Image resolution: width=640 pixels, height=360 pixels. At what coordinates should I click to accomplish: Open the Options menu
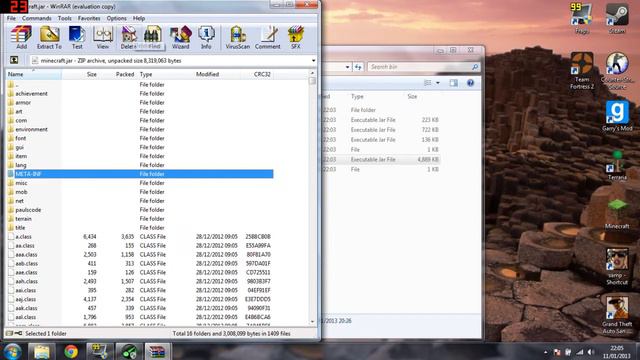[116, 18]
